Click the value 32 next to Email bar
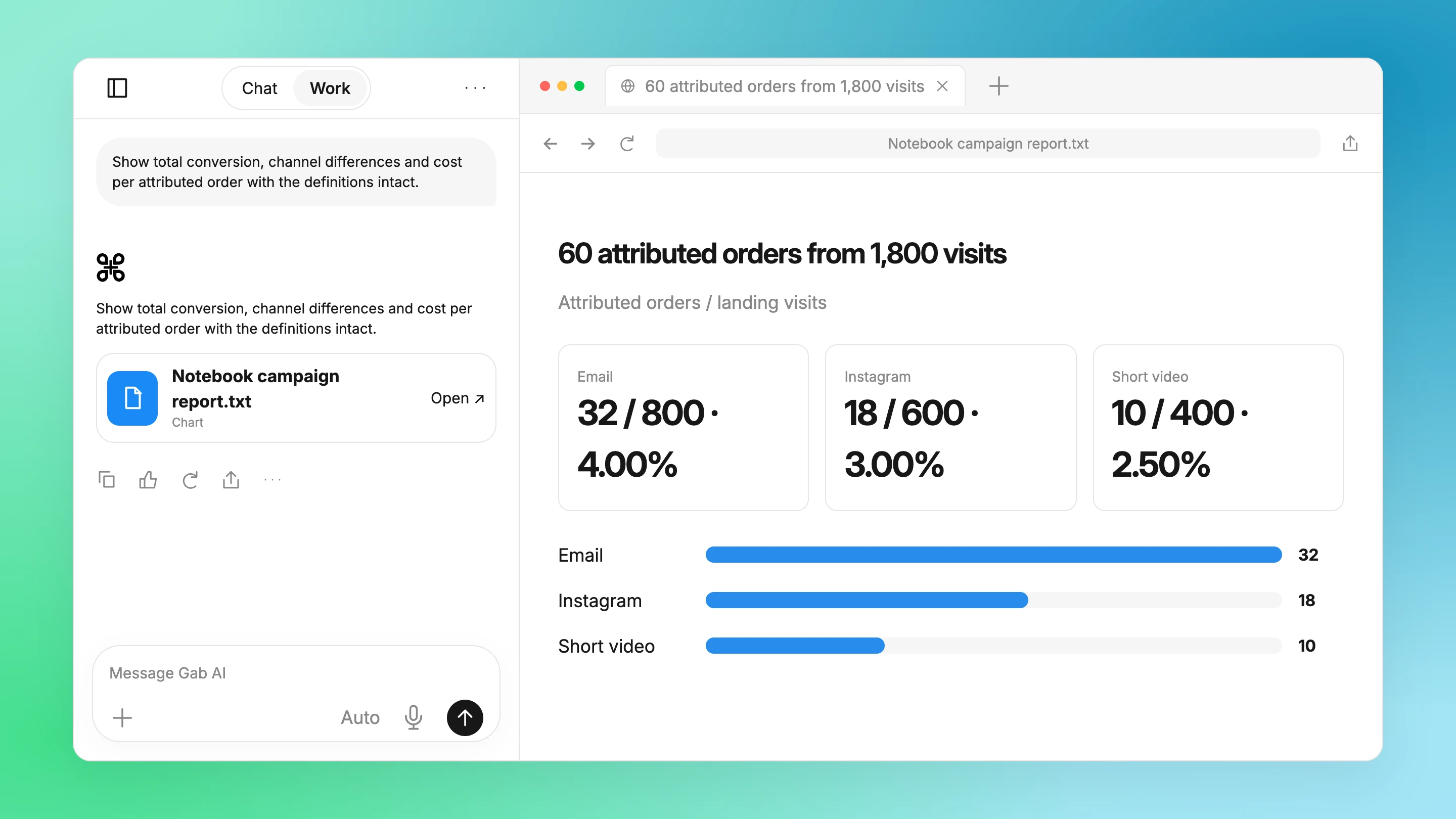 [x=1308, y=555]
